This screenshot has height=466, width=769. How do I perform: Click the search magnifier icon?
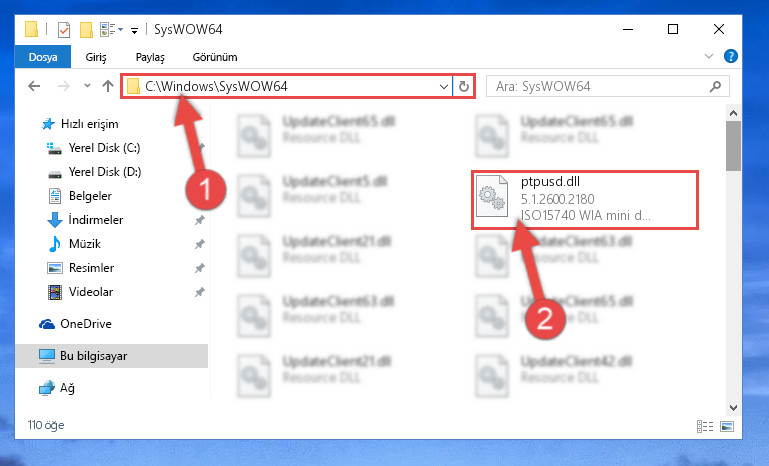tap(716, 87)
